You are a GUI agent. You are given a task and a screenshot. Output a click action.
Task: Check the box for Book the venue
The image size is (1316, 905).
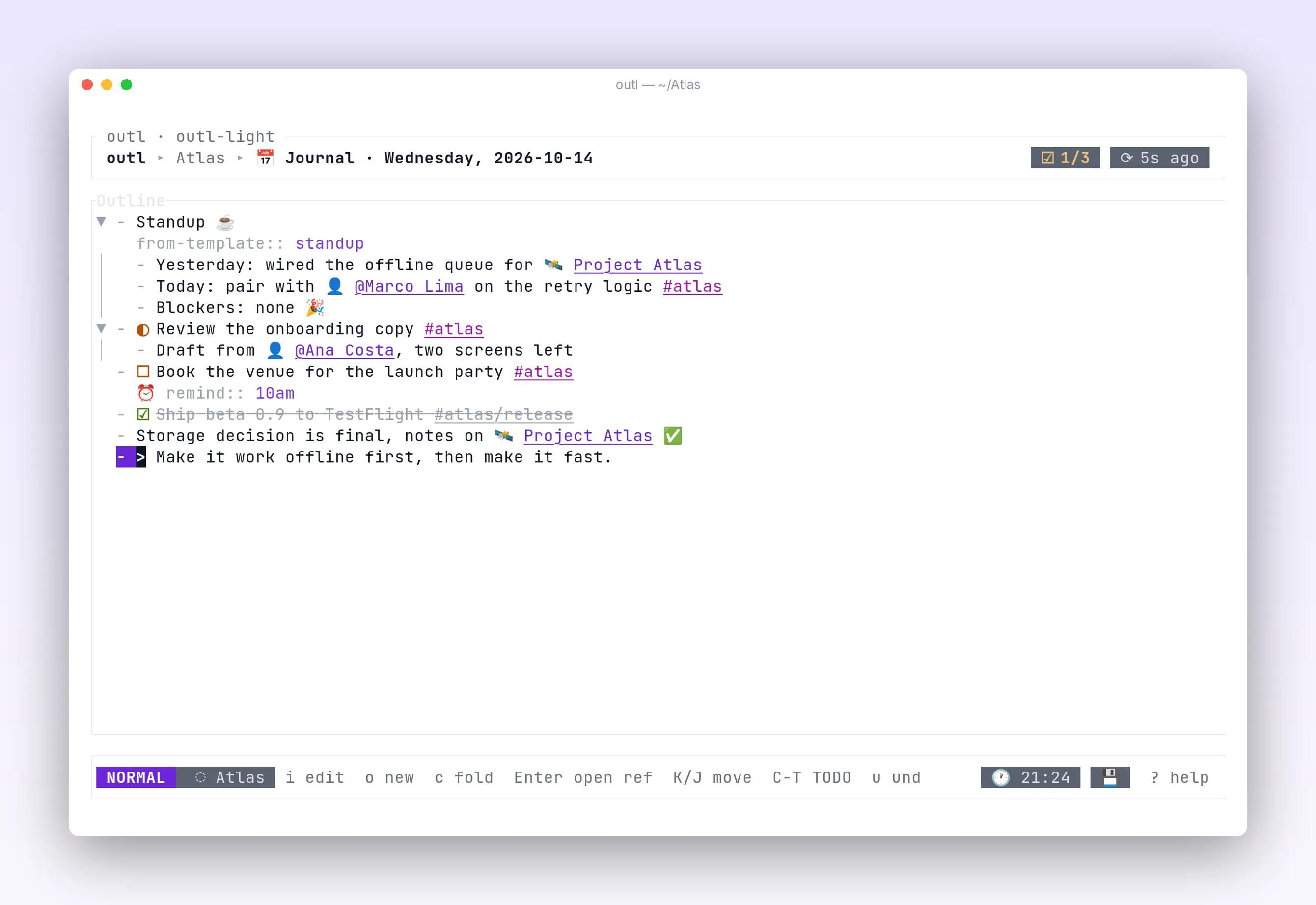pos(143,372)
